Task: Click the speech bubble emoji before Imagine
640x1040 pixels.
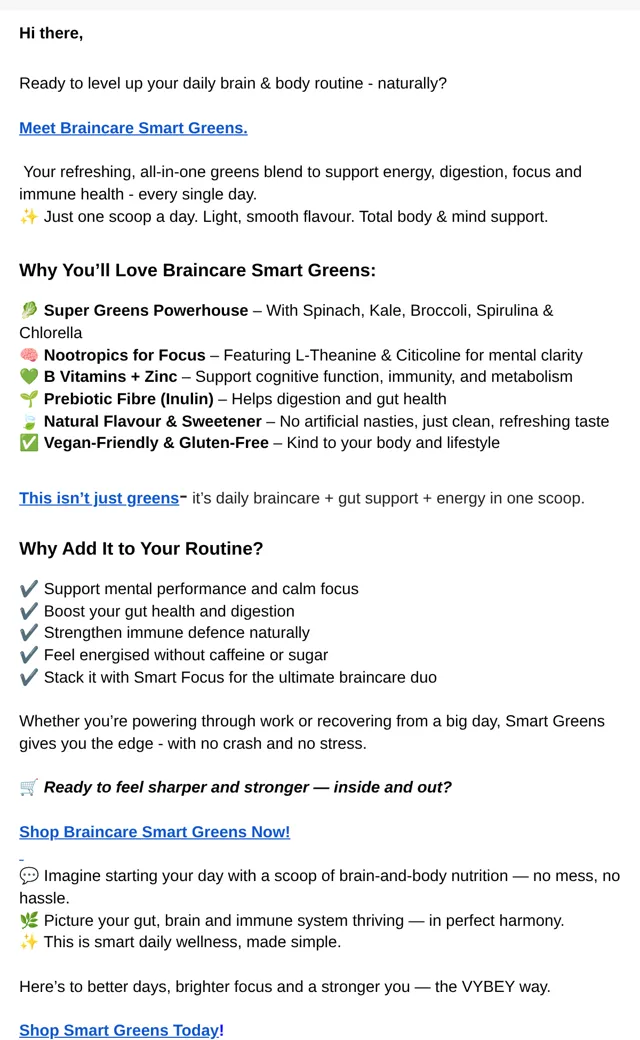Action: [29, 876]
